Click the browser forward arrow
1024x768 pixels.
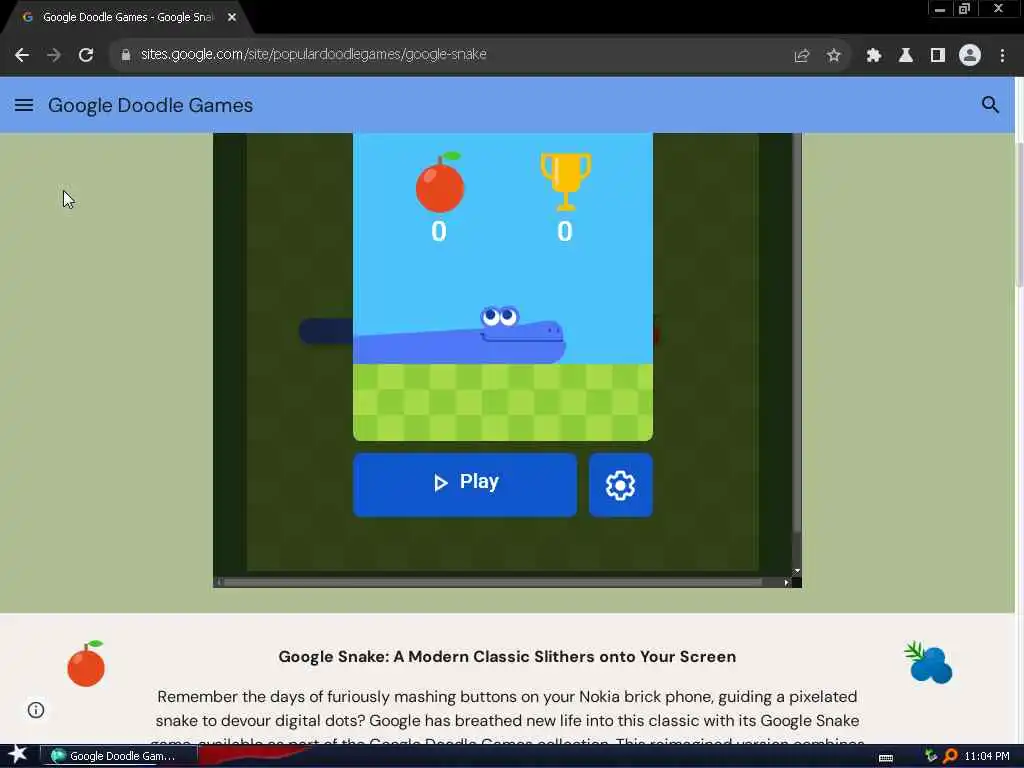click(x=54, y=55)
